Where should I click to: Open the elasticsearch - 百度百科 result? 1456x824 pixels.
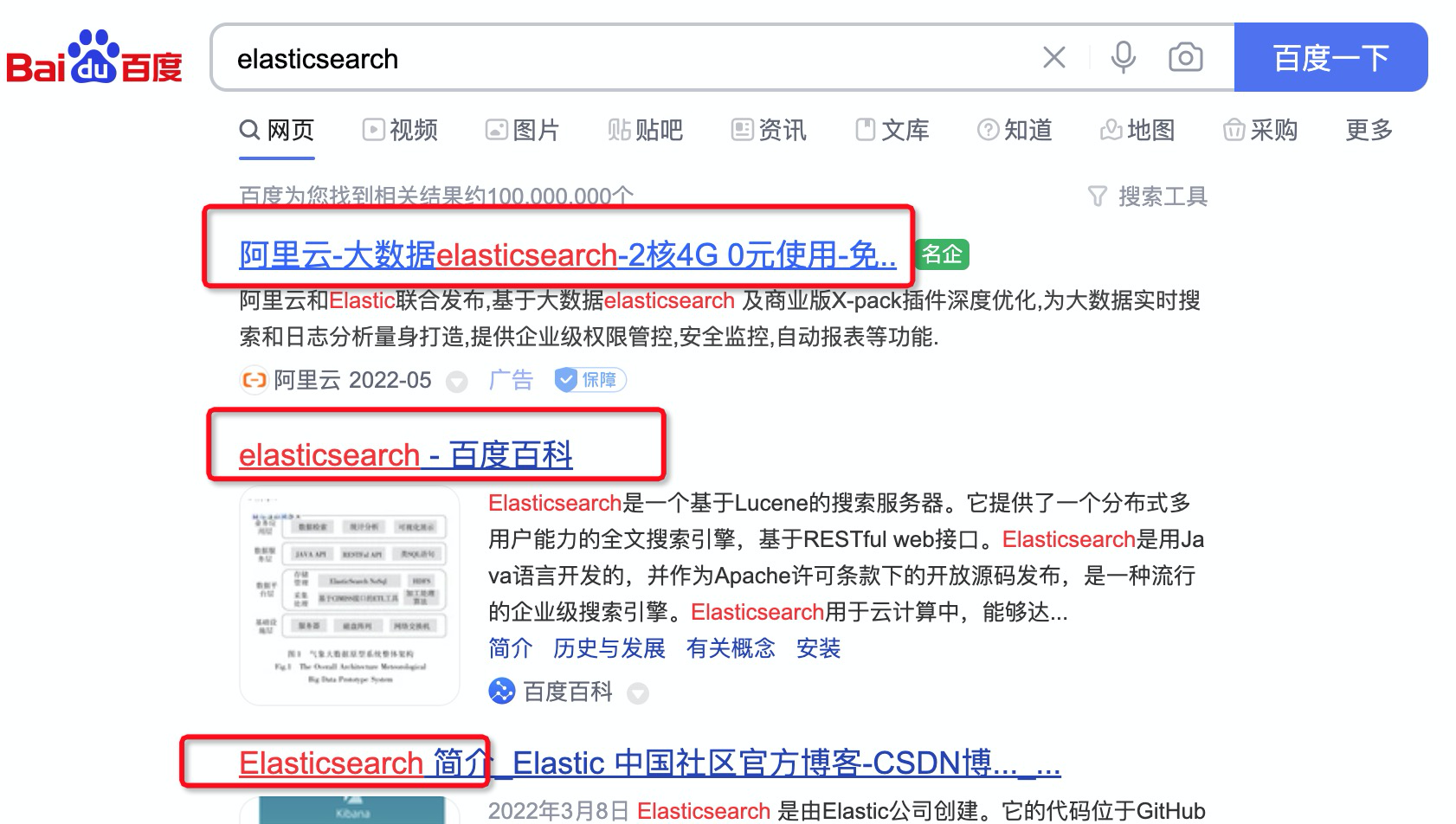point(406,455)
